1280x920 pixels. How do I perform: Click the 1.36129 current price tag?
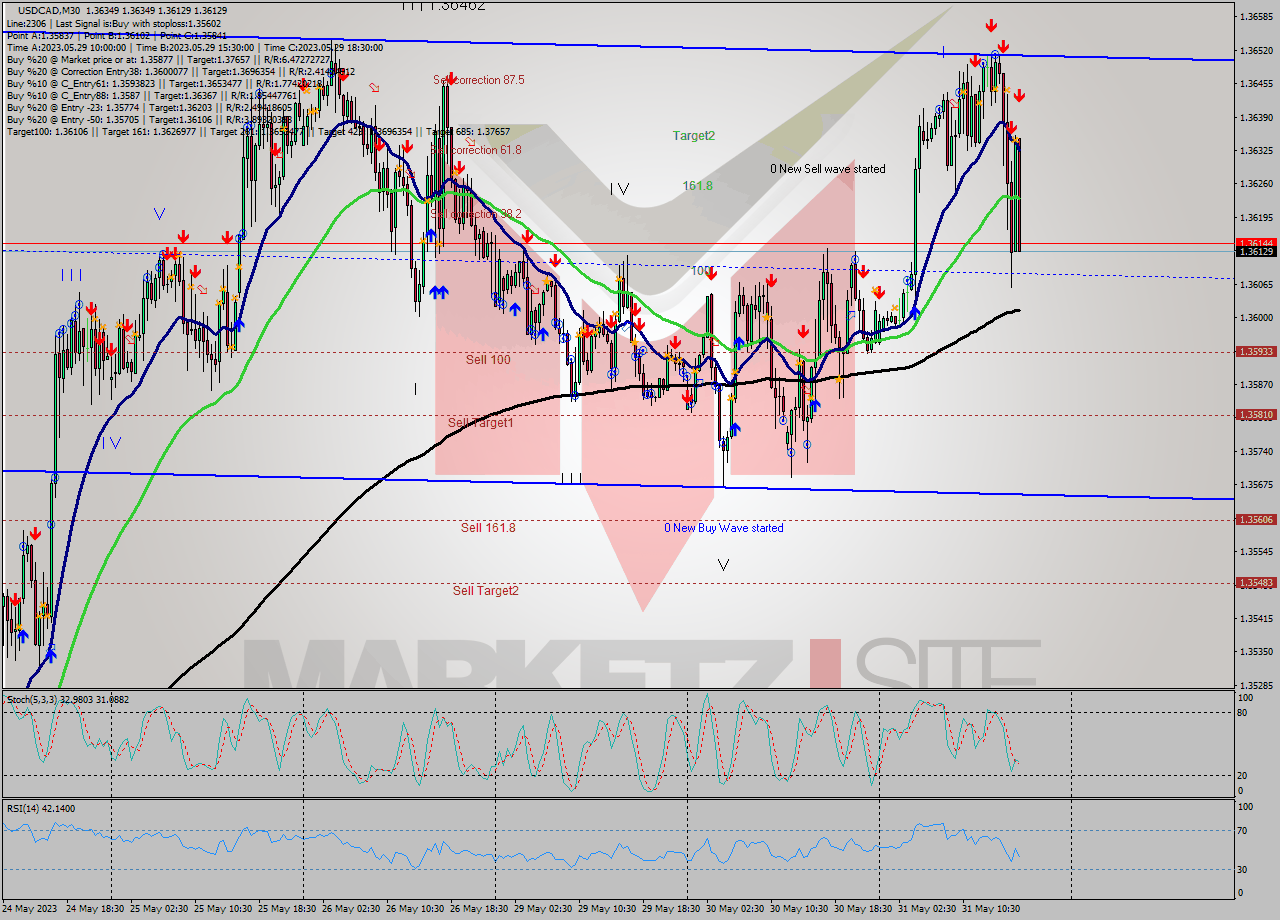point(1255,252)
